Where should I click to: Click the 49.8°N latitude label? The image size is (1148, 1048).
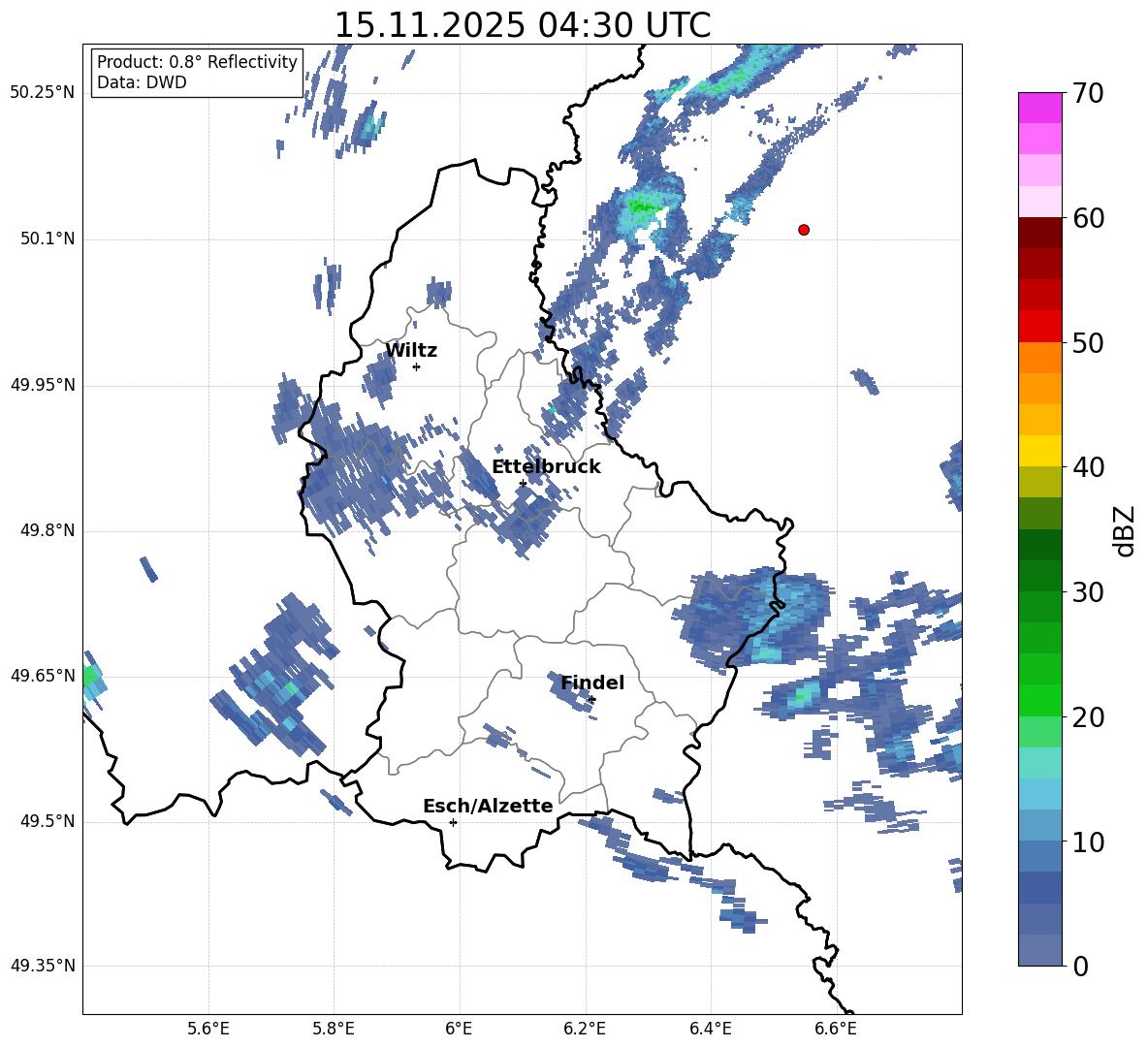point(47,530)
